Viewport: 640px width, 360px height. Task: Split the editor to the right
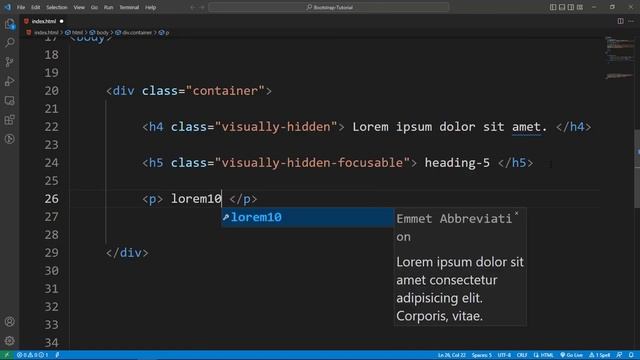pyautogui.click(x=620, y=21)
